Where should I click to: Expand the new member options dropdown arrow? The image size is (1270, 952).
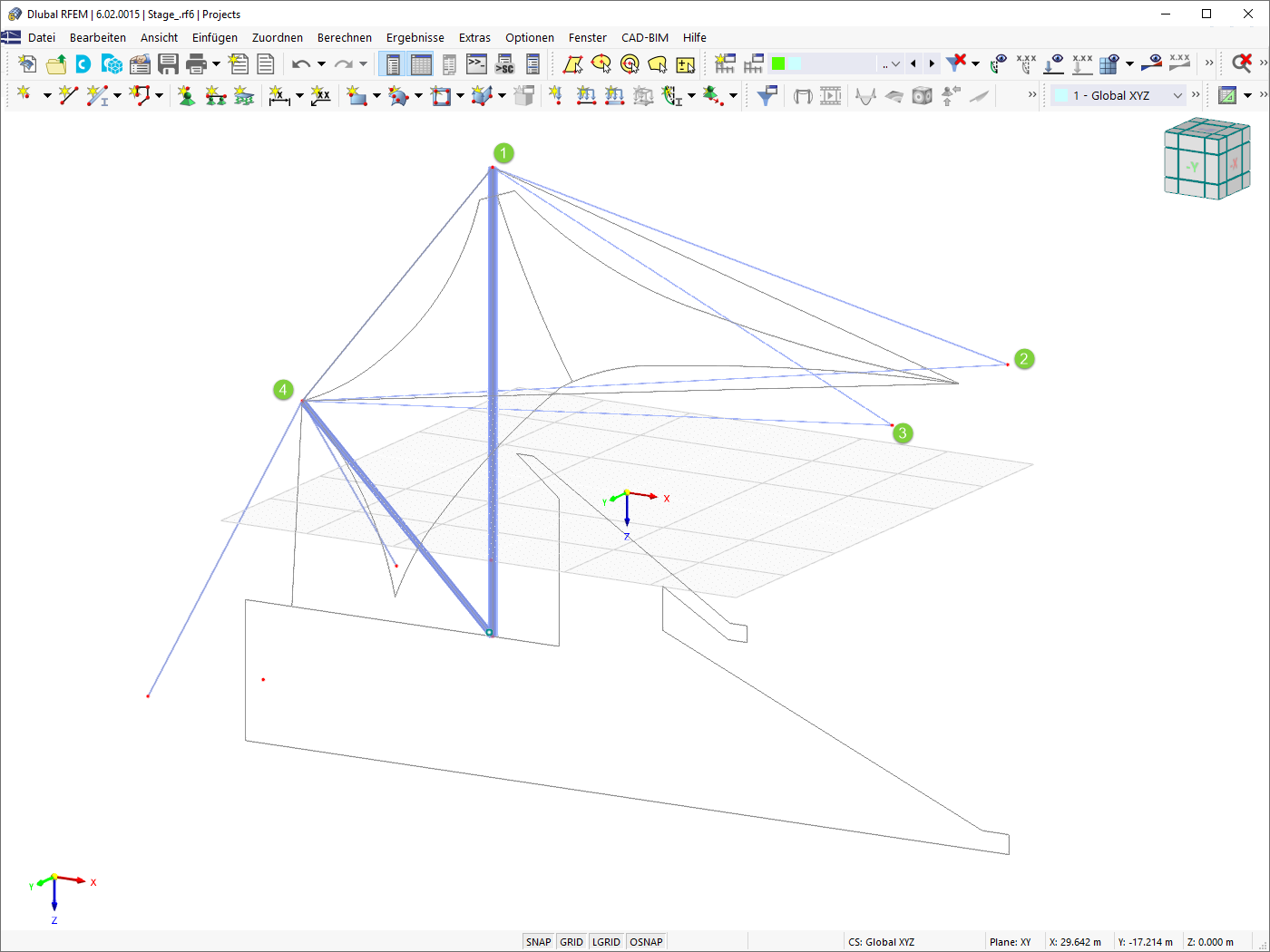[x=117, y=95]
